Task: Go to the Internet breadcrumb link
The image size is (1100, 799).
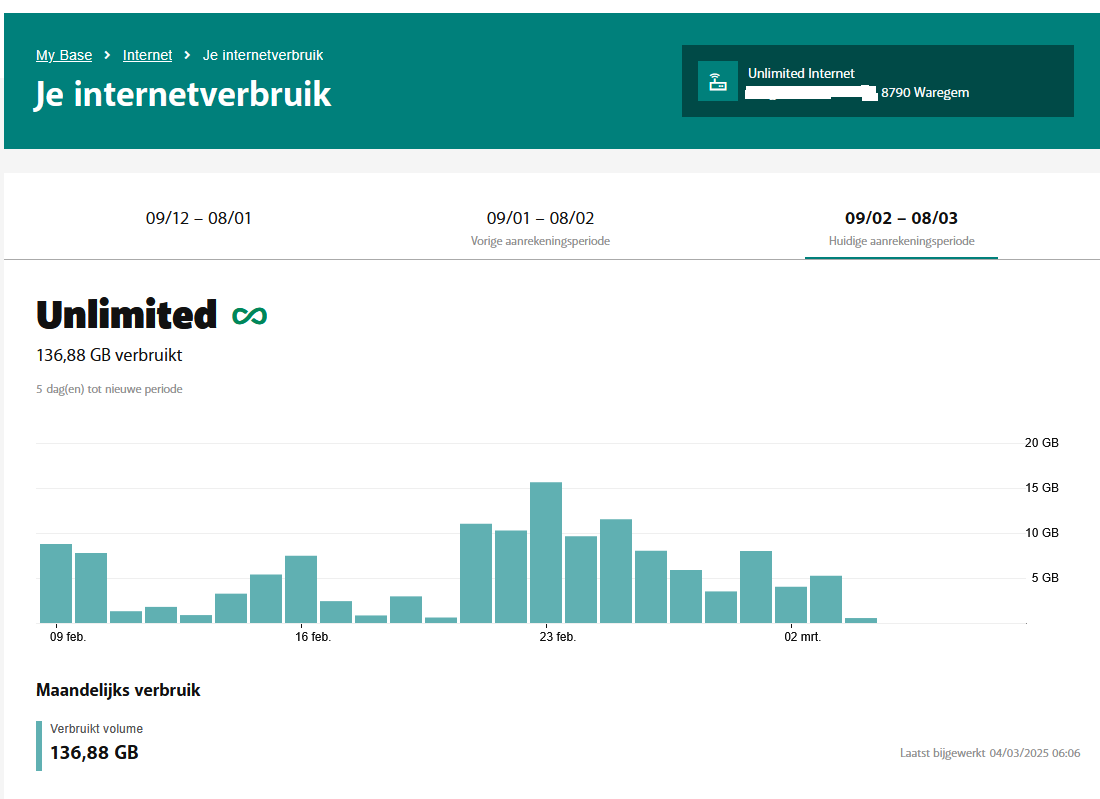Action: [x=147, y=55]
